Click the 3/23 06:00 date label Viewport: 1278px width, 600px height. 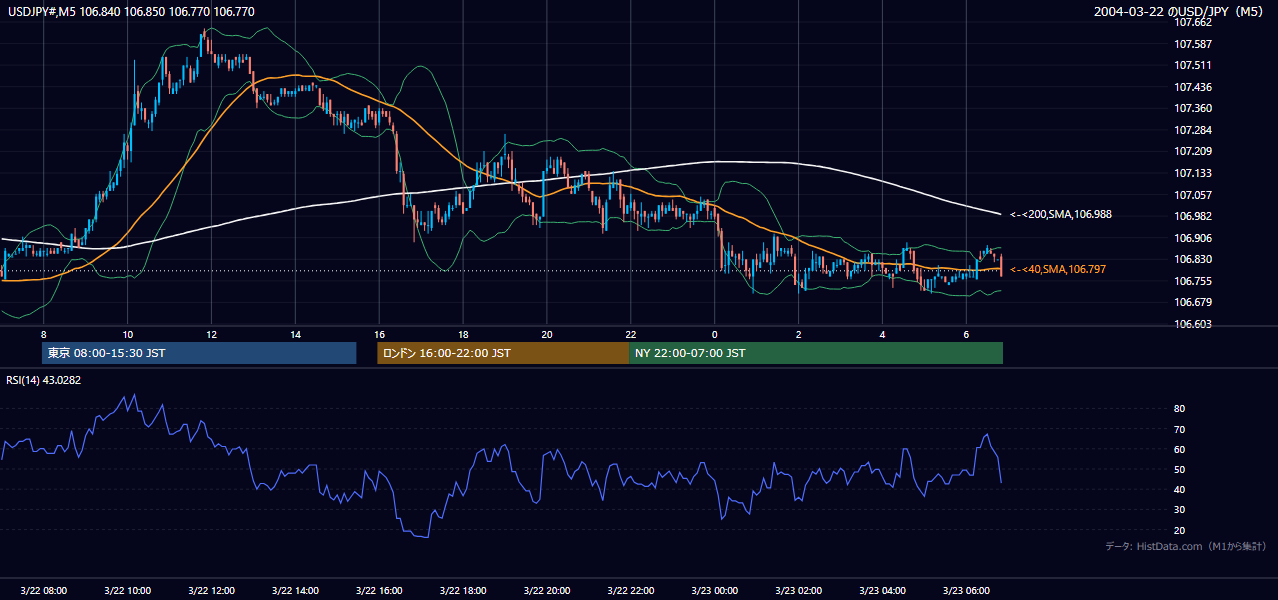pyautogui.click(x=967, y=590)
